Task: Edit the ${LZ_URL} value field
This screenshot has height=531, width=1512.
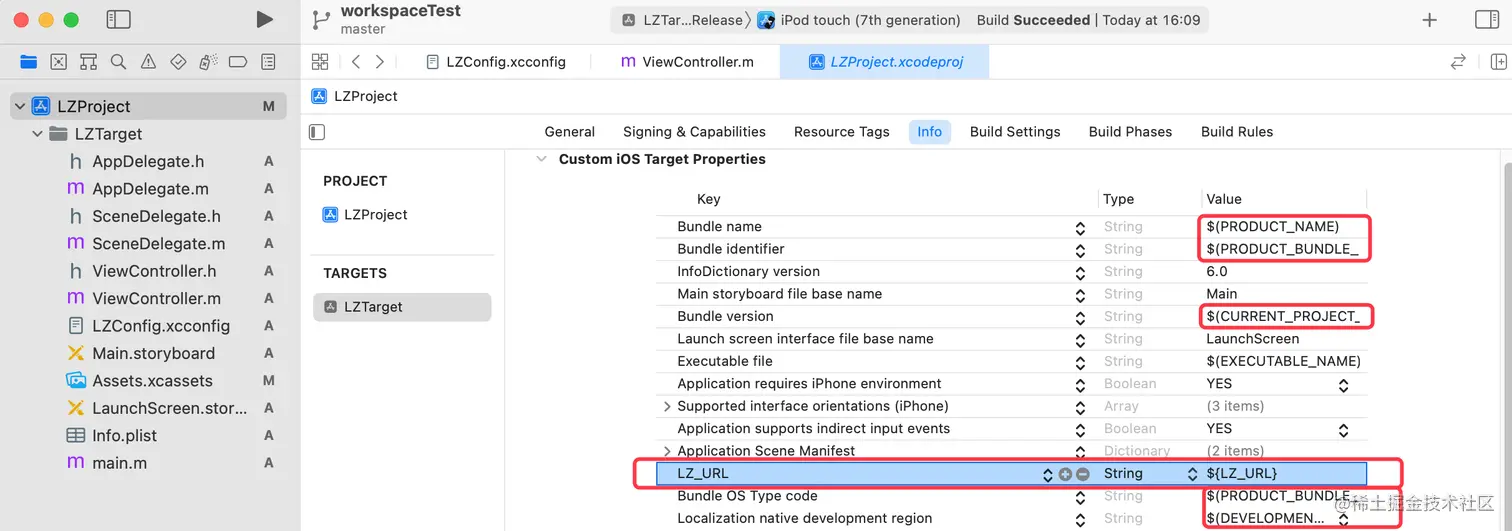Action: click(x=1283, y=474)
